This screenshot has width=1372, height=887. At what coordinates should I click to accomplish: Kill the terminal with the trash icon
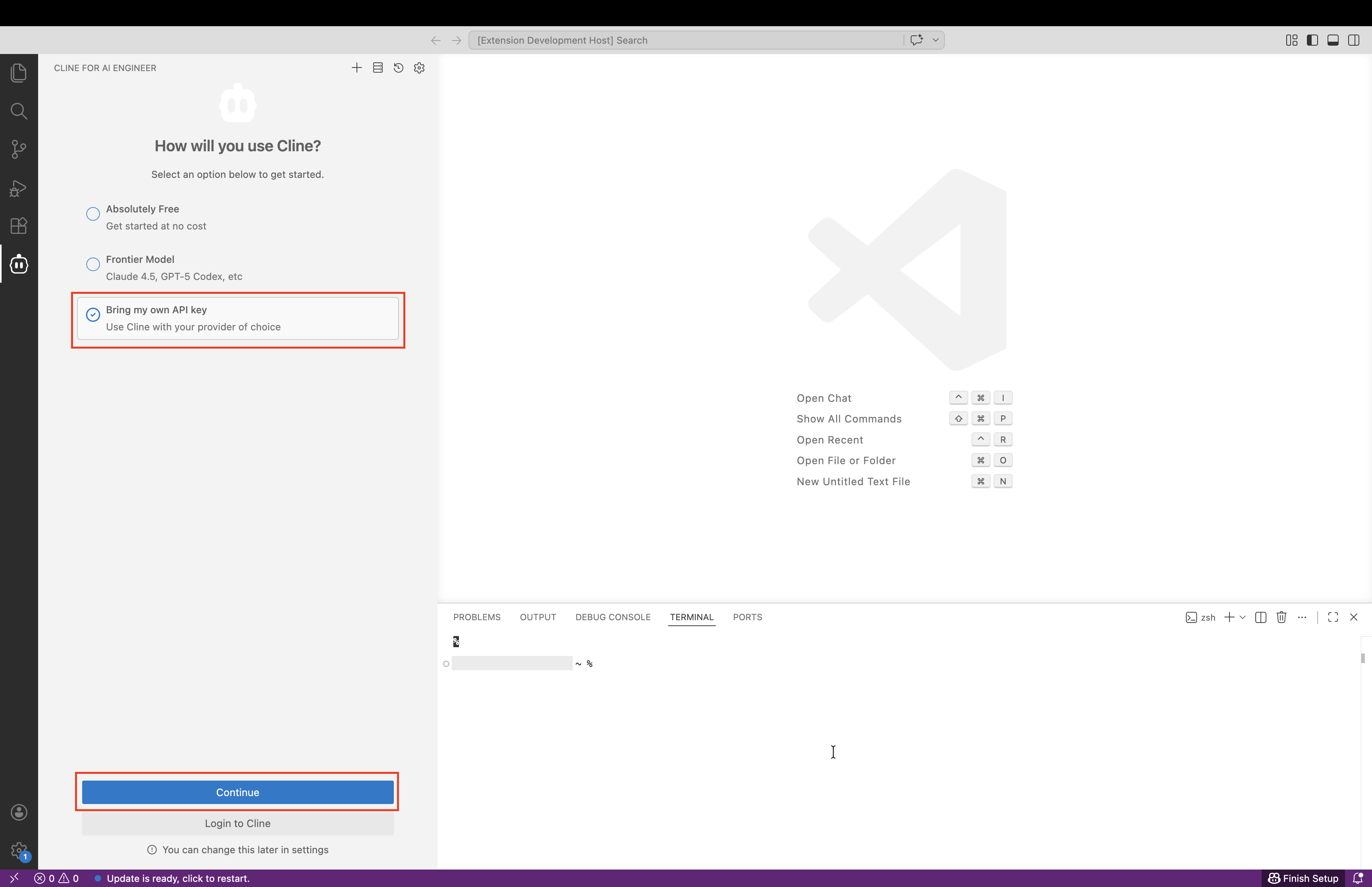(x=1281, y=617)
